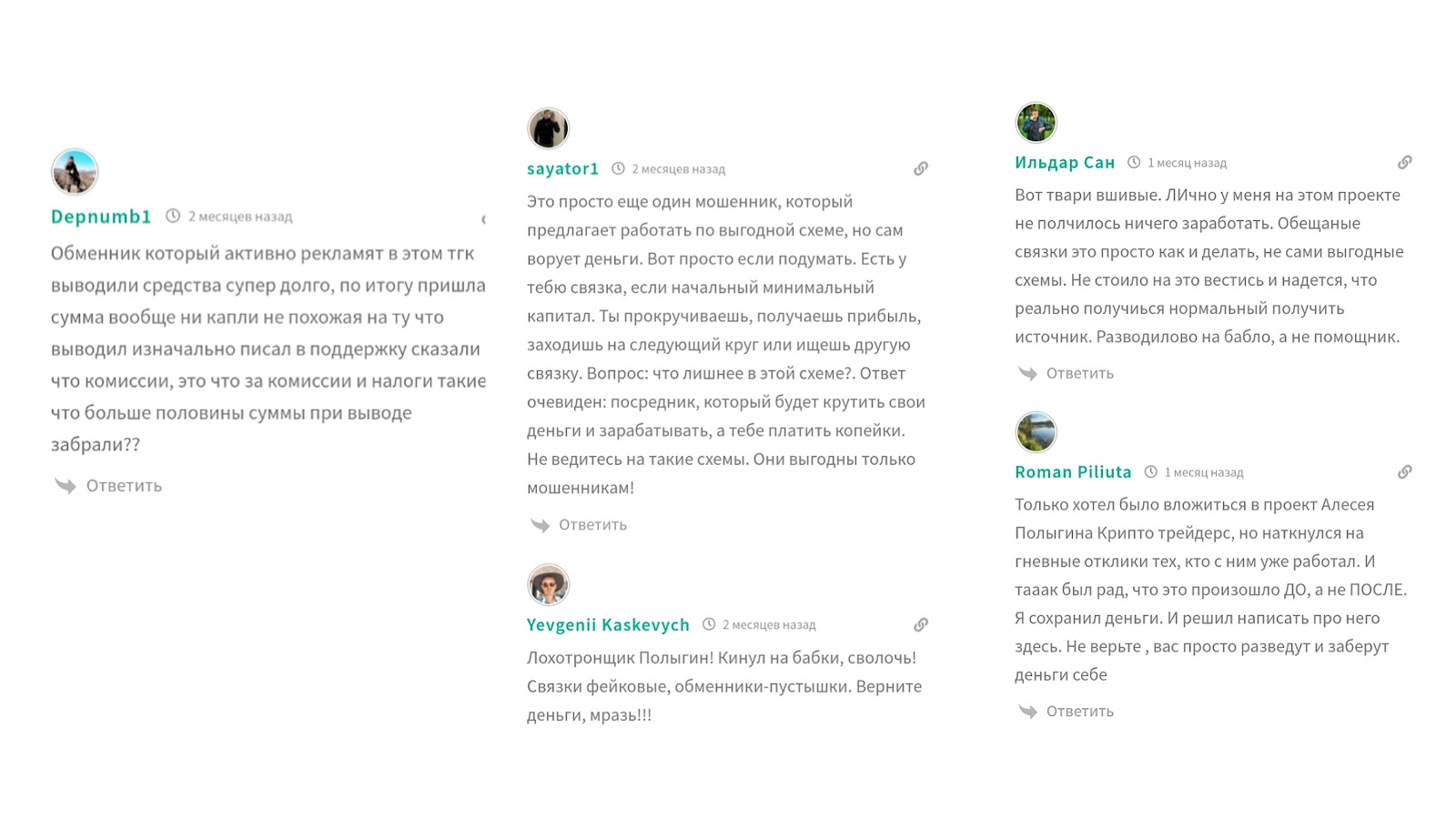Visit the sayator1 username link
1456x819 pixels.
[562, 168]
